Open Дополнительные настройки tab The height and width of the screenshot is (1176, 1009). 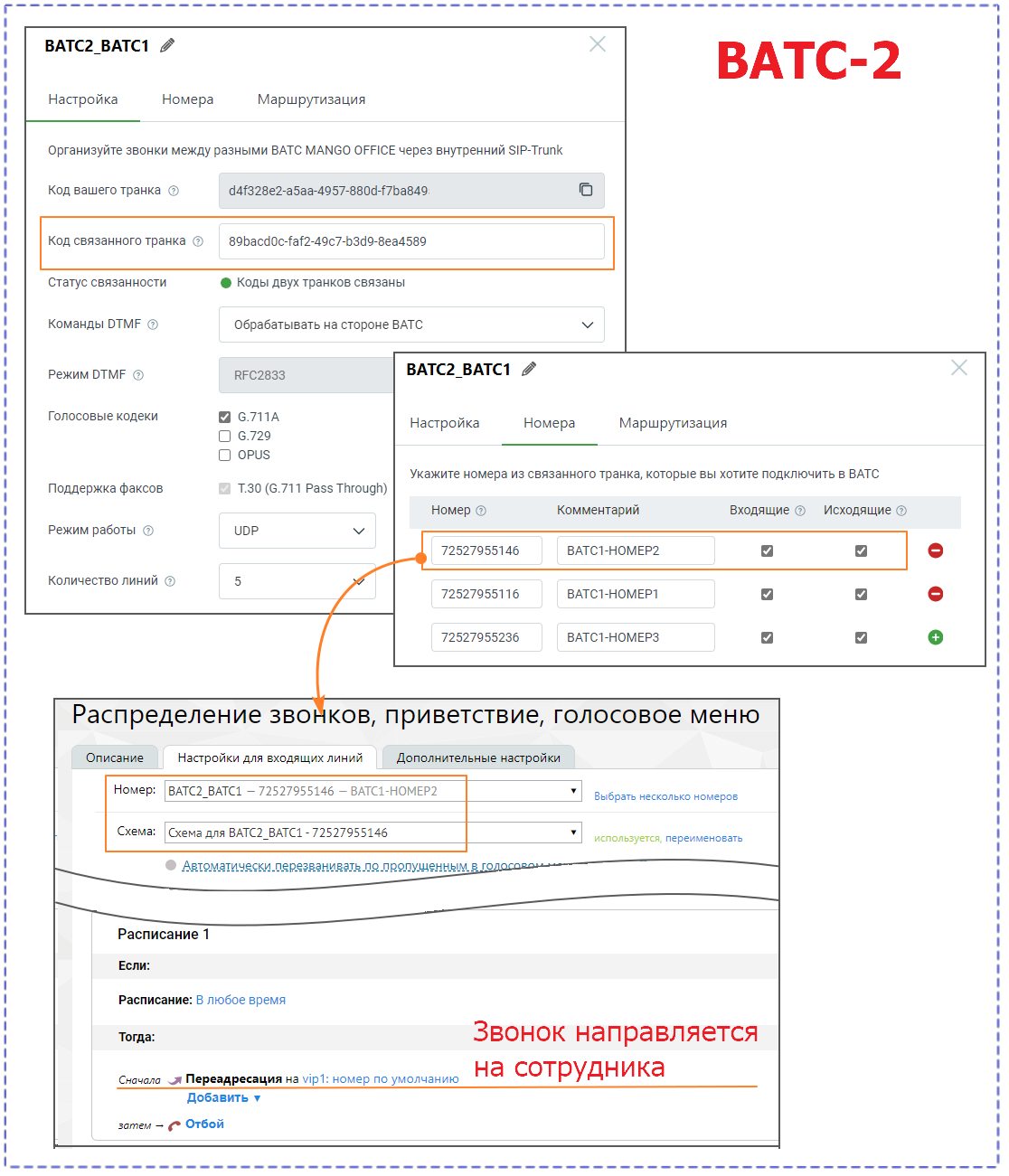pyautogui.click(x=478, y=757)
